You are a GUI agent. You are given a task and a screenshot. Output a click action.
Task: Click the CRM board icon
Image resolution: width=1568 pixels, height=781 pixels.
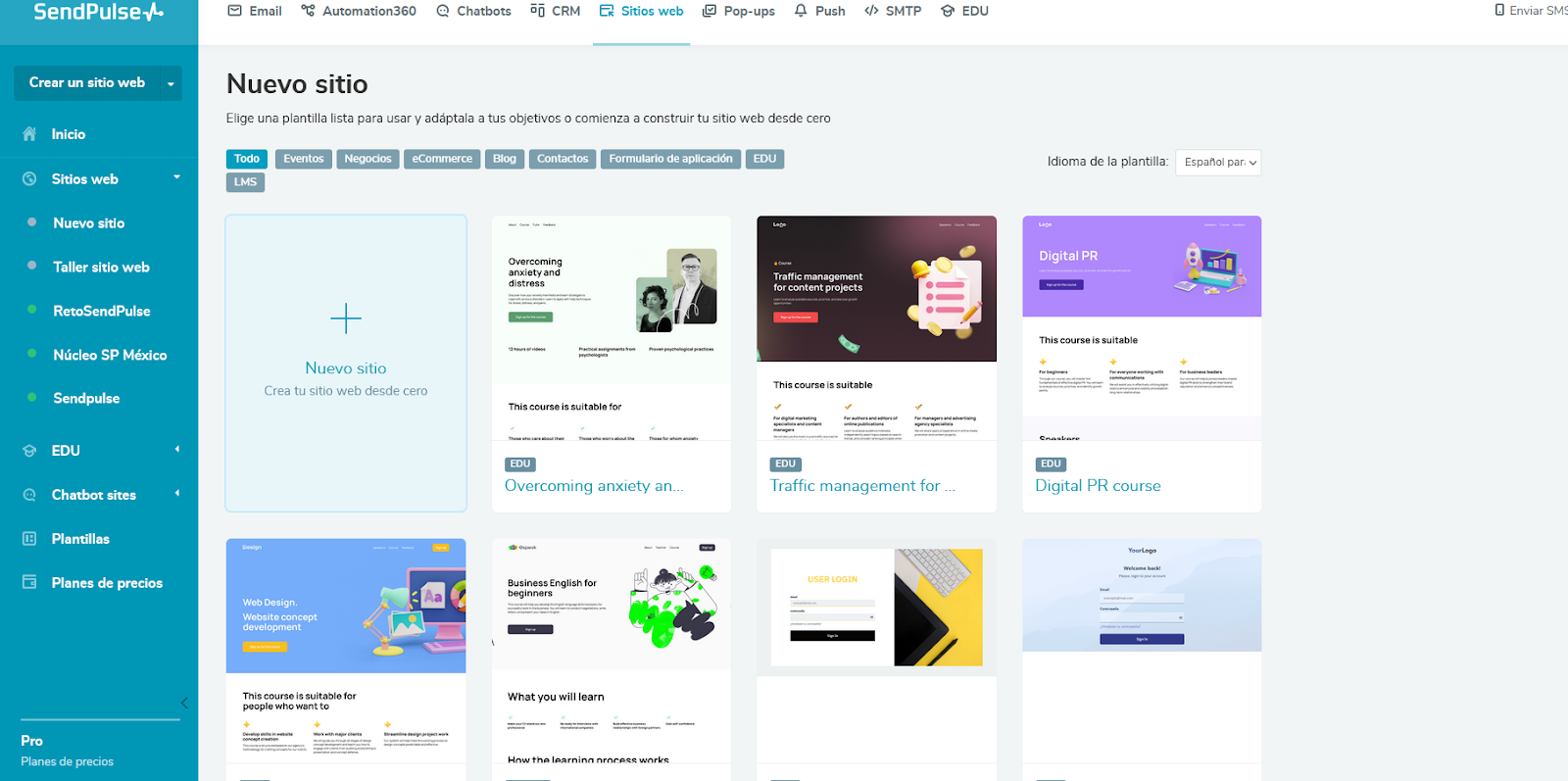point(537,11)
